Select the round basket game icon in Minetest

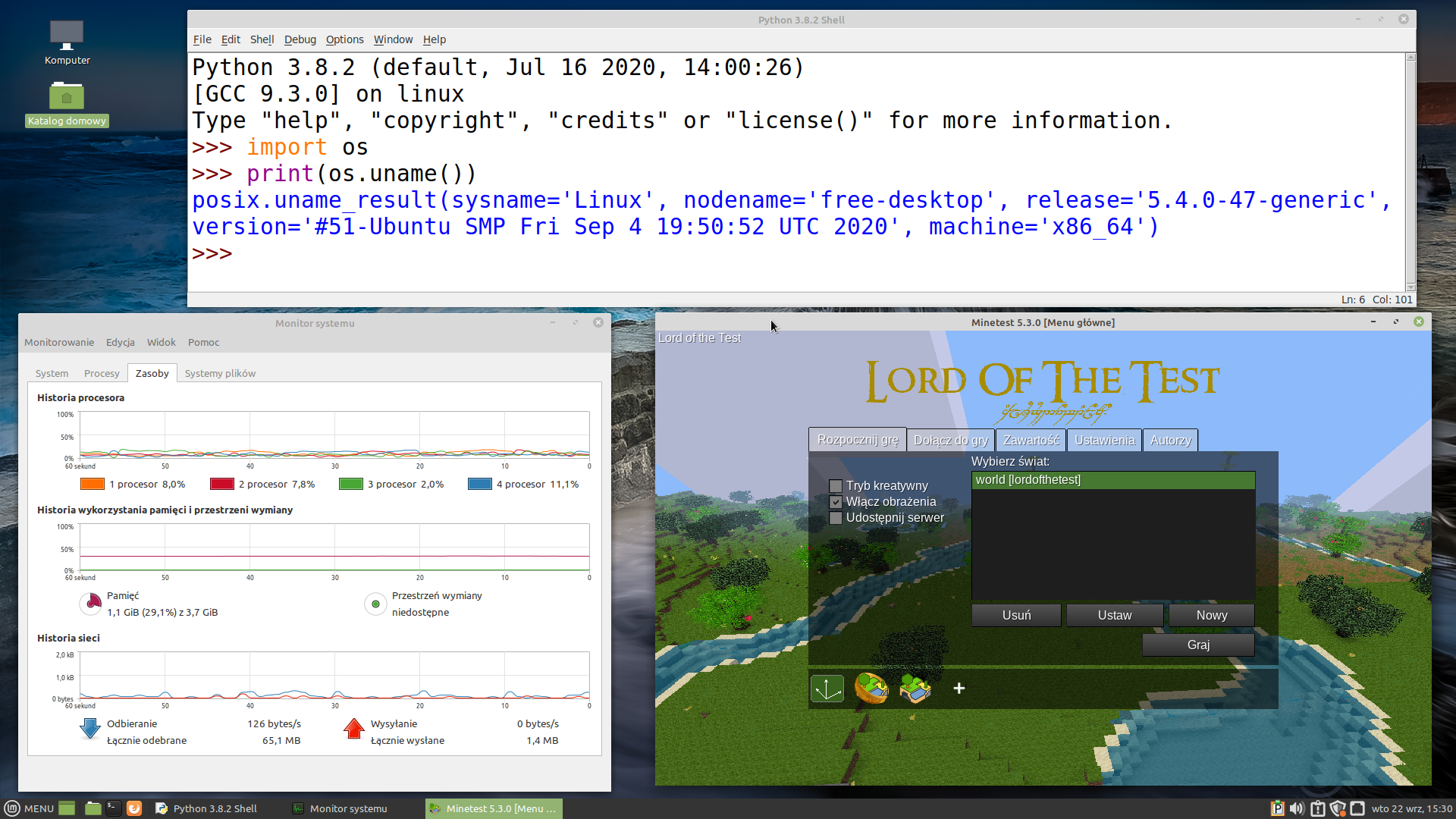[x=871, y=688]
